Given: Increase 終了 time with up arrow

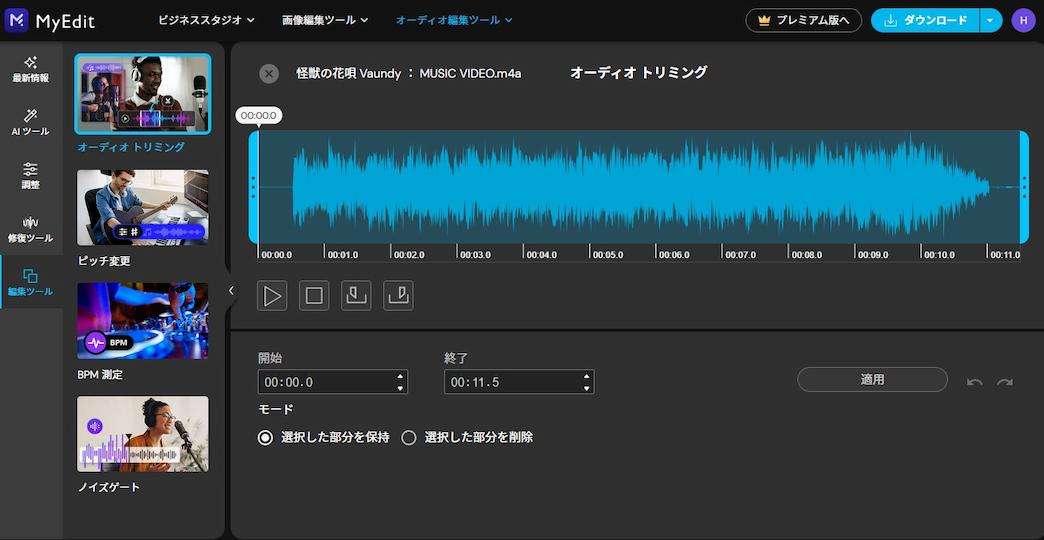Looking at the screenshot, I should (586, 376).
